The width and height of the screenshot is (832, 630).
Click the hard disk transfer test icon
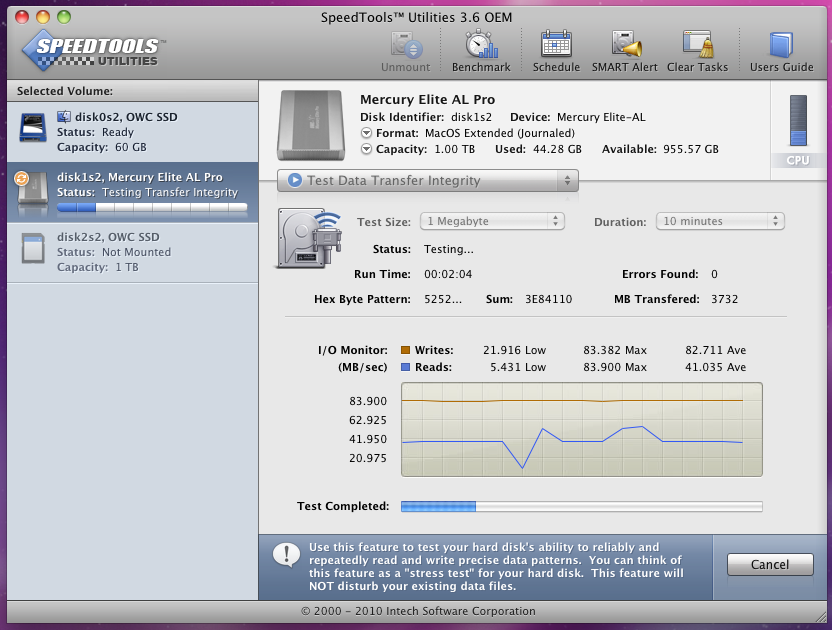309,238
